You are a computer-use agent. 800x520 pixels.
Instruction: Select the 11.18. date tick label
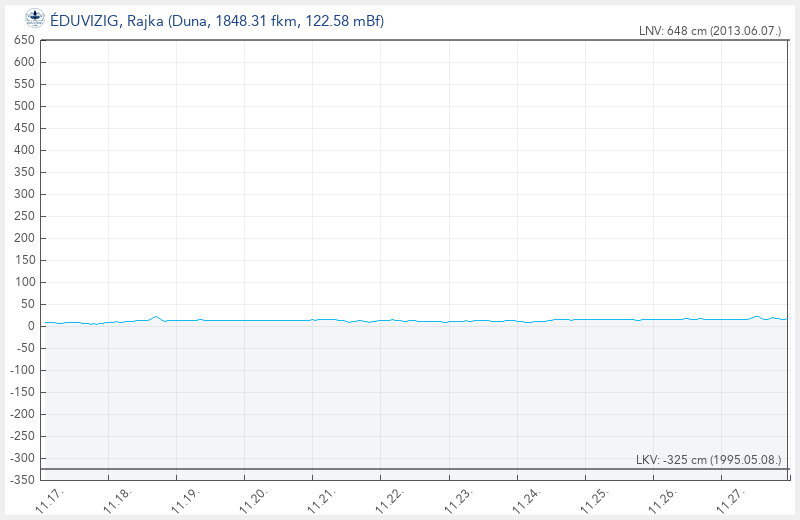pos(118,500)
